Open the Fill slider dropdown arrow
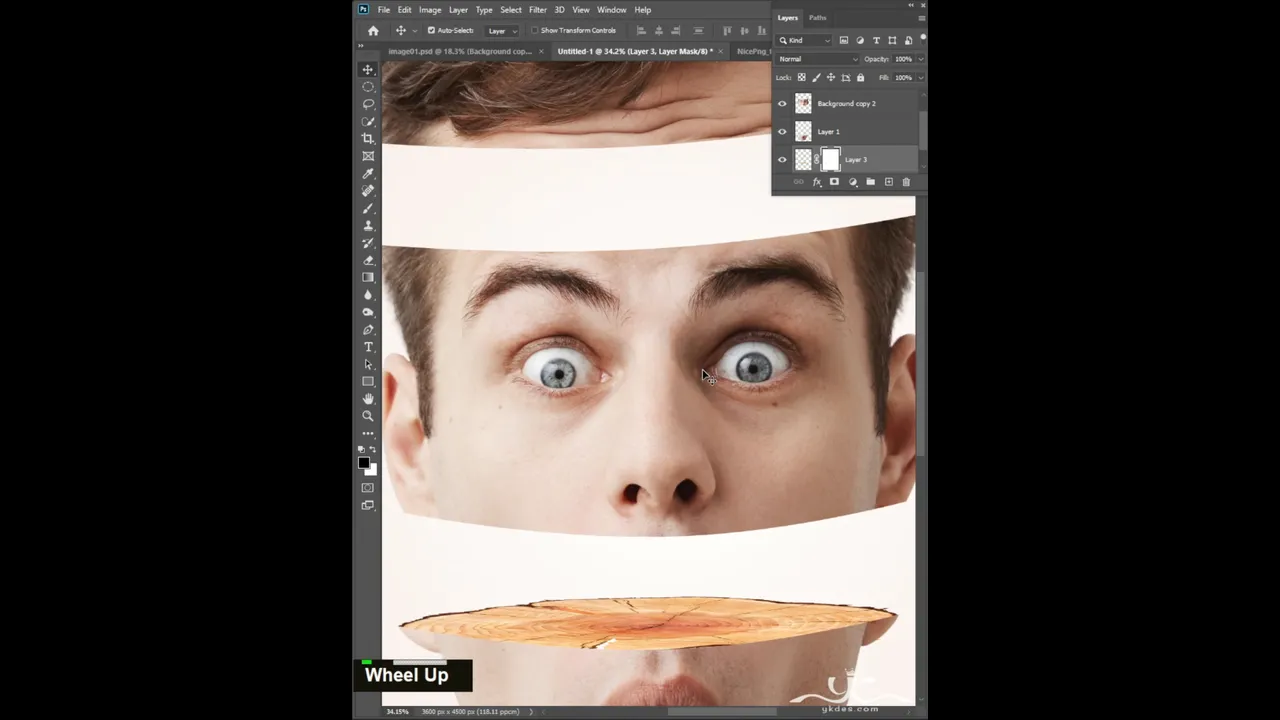 tap(920, 77)
